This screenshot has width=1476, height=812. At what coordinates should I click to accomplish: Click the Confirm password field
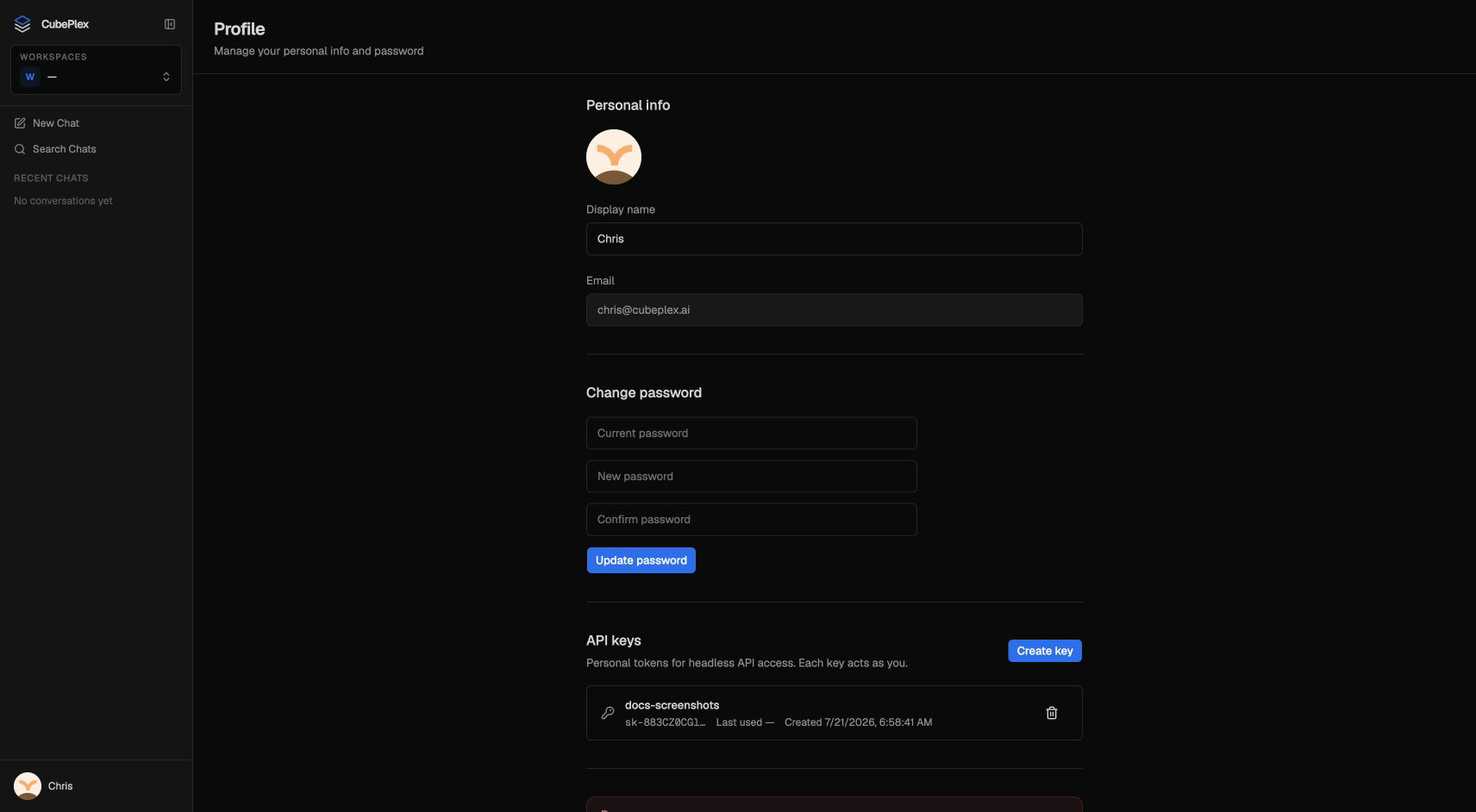(751, 520)
